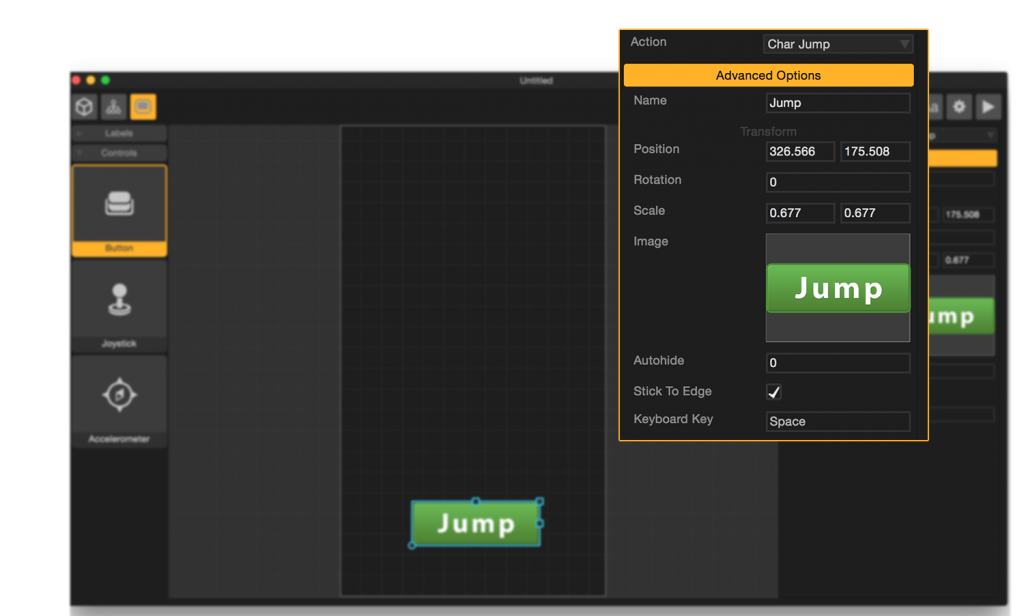This screenshot has width=1024, height=616.
Task: Collapse the Advanced Options header
Action: [x=768, y=75]
